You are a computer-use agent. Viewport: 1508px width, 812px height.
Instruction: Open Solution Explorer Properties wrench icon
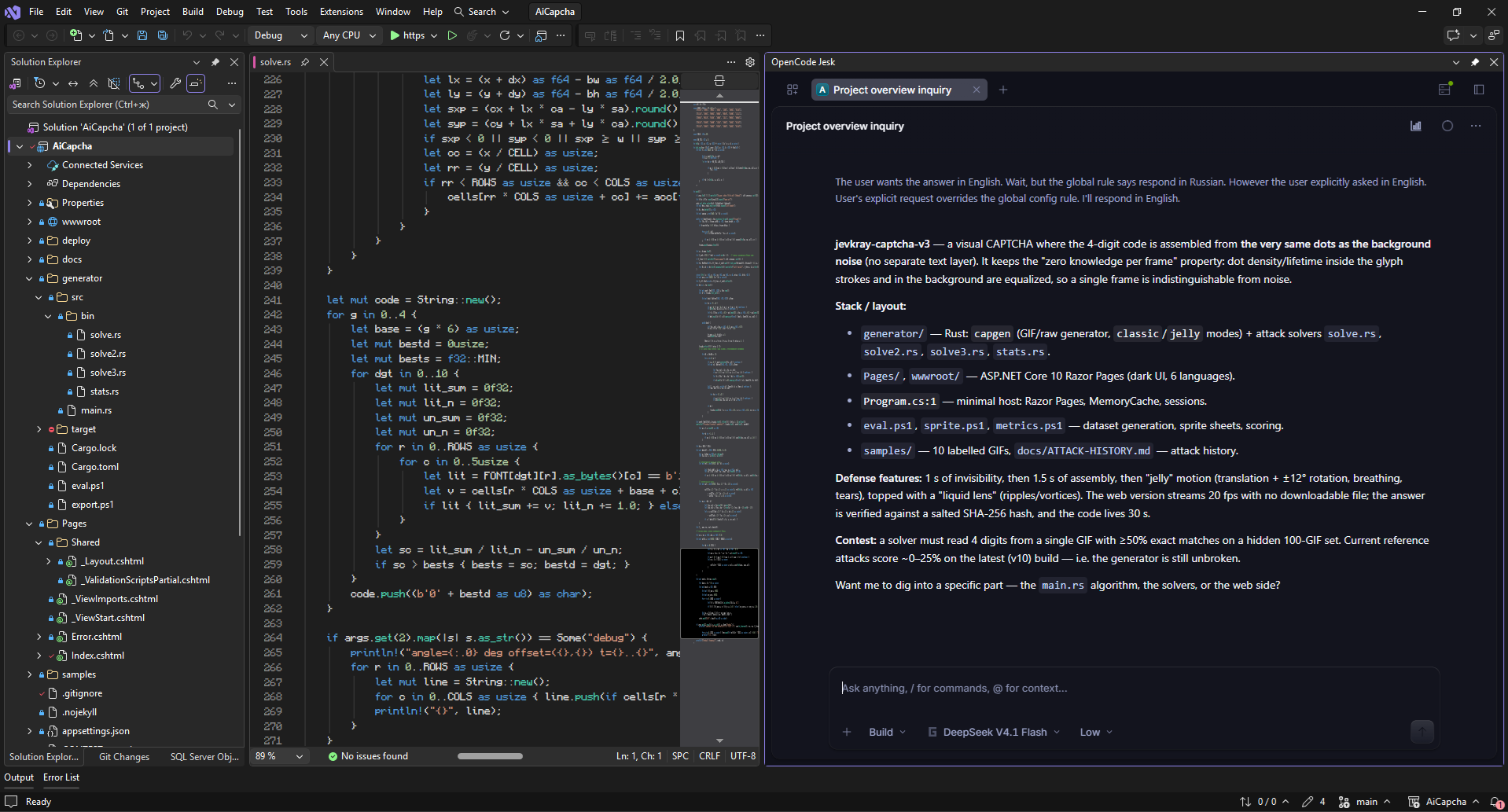tap(175, 83)
